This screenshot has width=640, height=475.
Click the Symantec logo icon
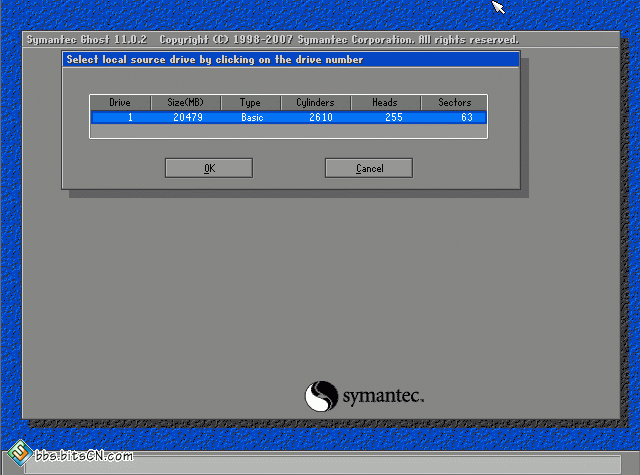click(321, 396)
